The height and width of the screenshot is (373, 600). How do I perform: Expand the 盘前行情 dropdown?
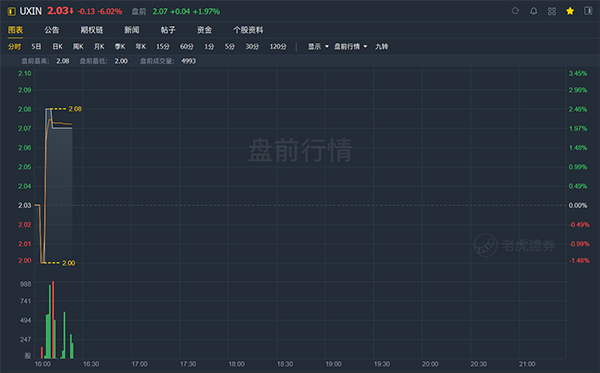click(351, 46)
